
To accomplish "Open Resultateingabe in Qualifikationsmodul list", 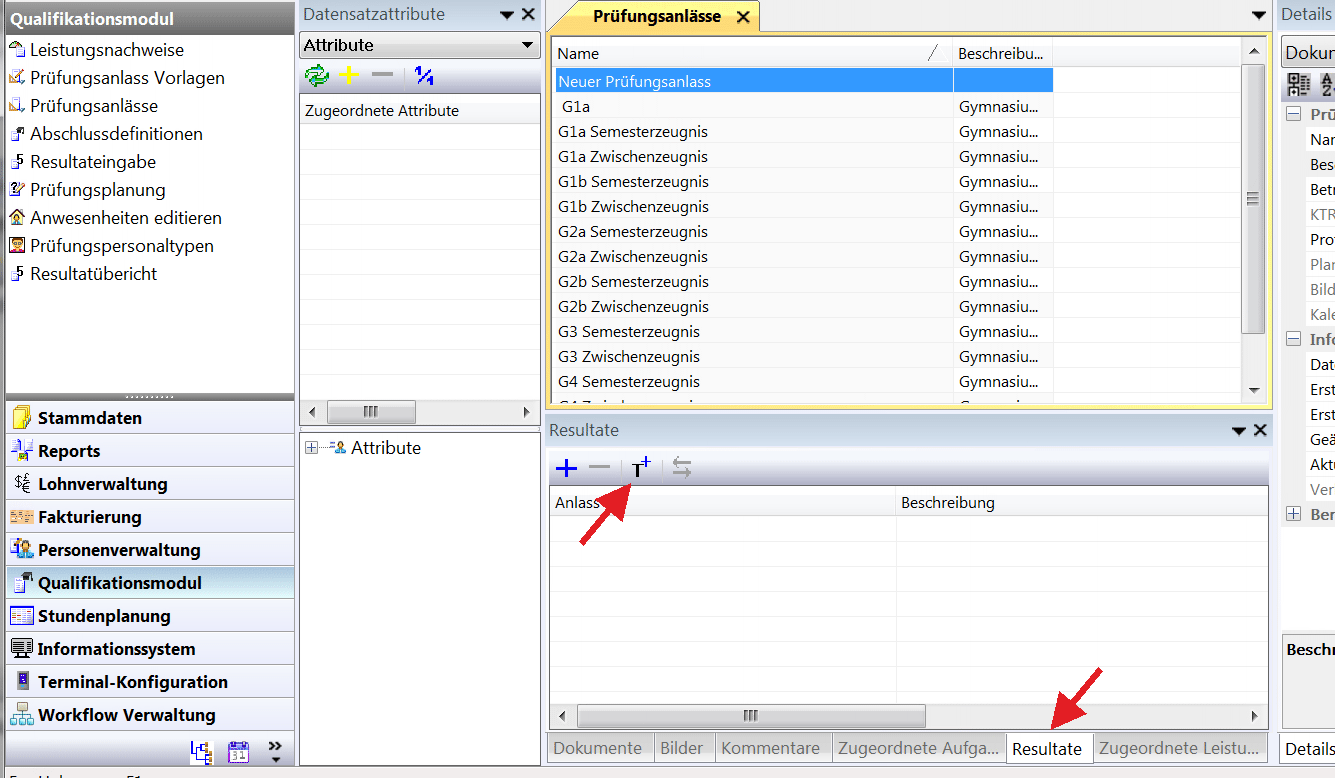I will click(x=93, y=162).
